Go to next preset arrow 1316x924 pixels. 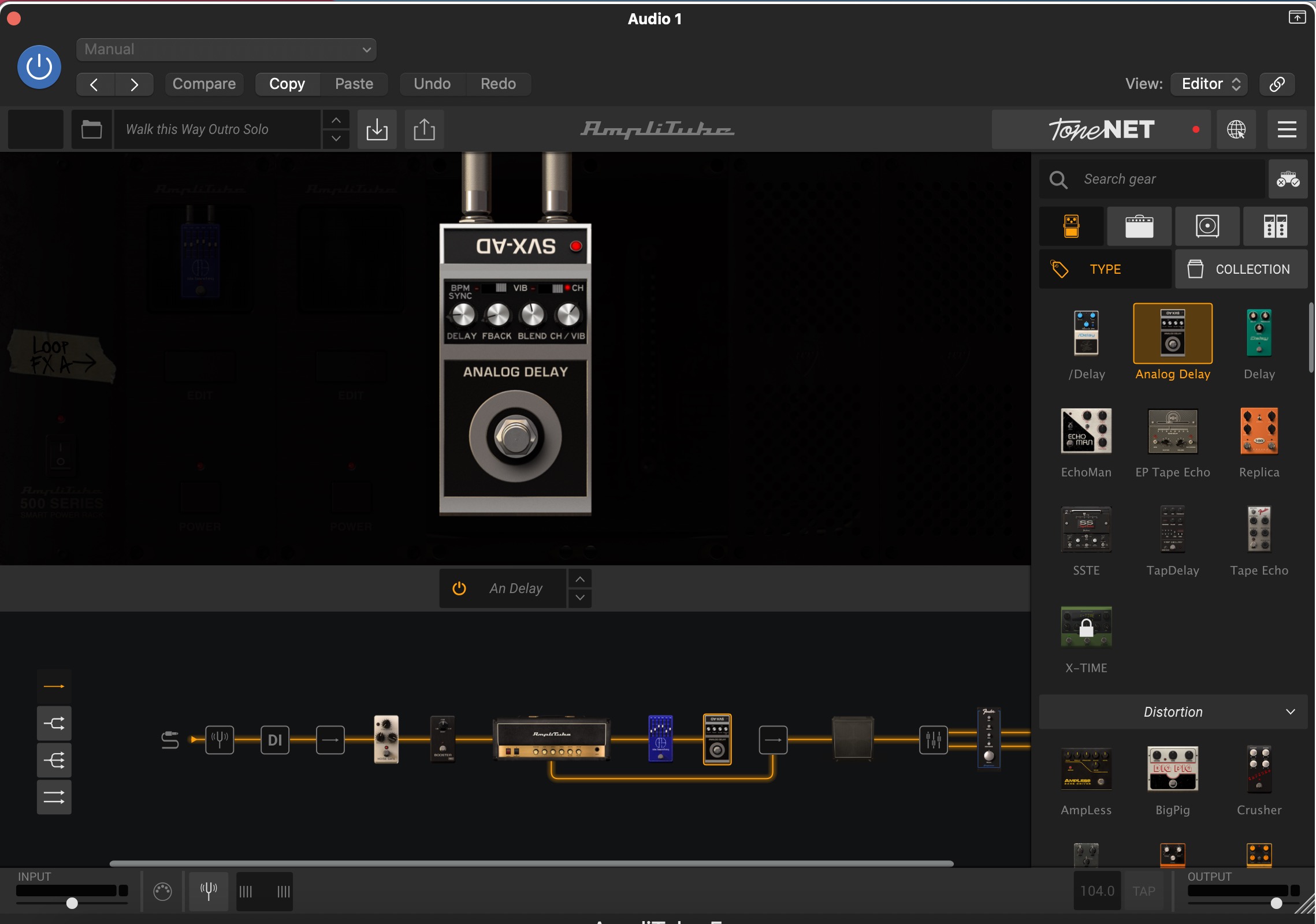[134, 84]
